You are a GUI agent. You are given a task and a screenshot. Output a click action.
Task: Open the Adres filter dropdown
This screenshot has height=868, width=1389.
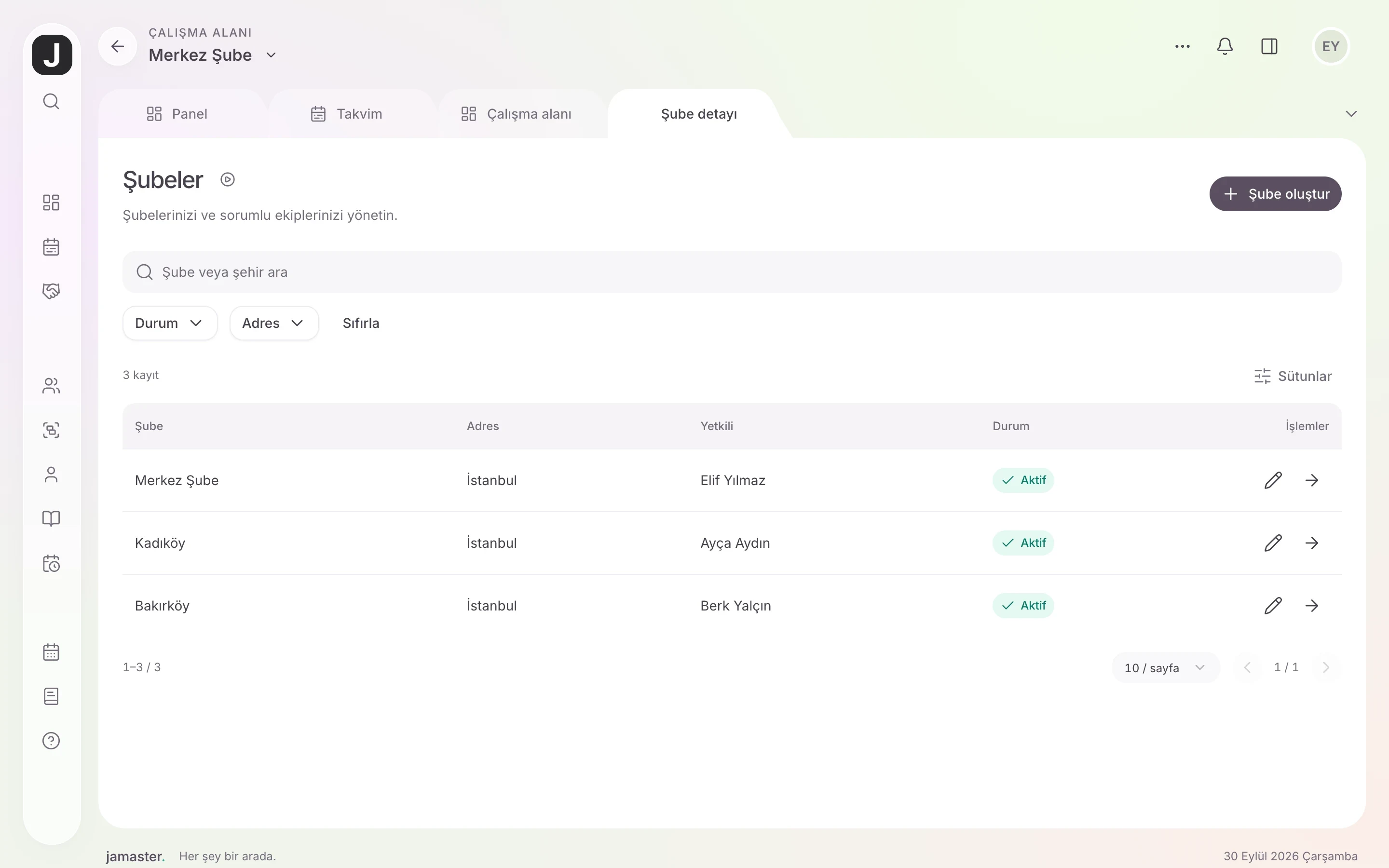pyautogui.click(x=274, y=323)
